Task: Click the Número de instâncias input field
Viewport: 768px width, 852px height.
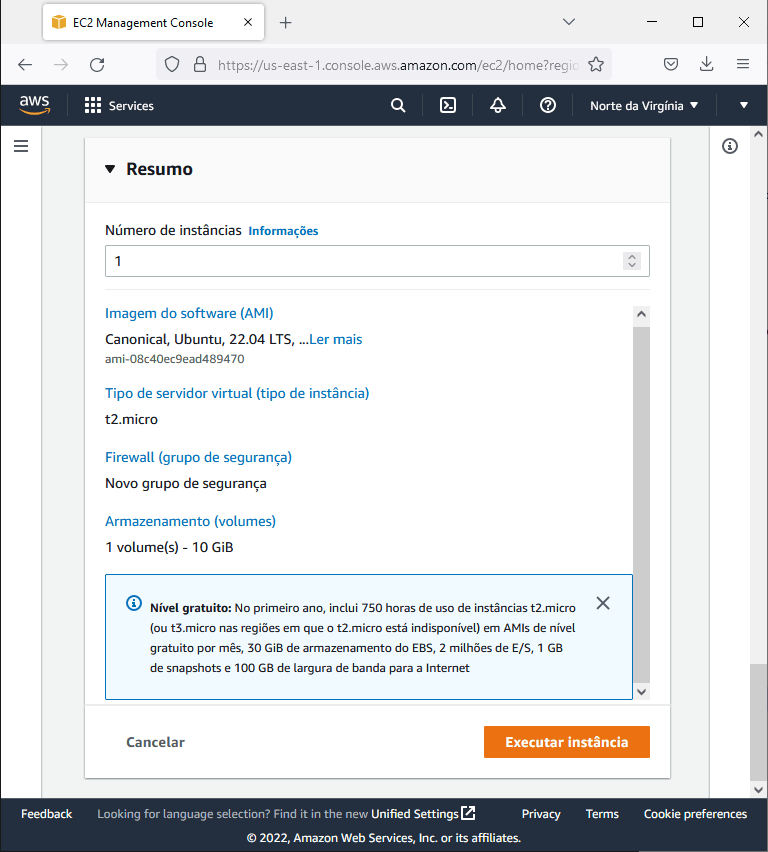Action: [377, 261]
